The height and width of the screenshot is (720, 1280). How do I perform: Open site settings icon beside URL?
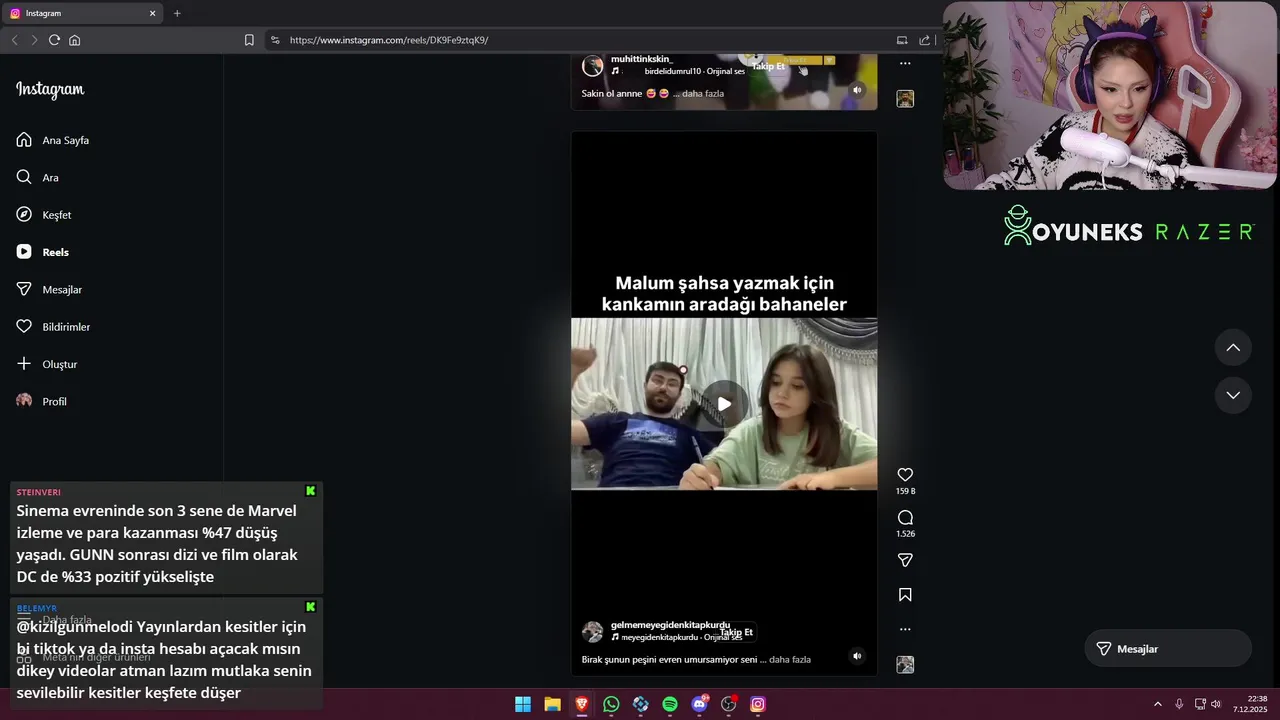pos(275,40)
